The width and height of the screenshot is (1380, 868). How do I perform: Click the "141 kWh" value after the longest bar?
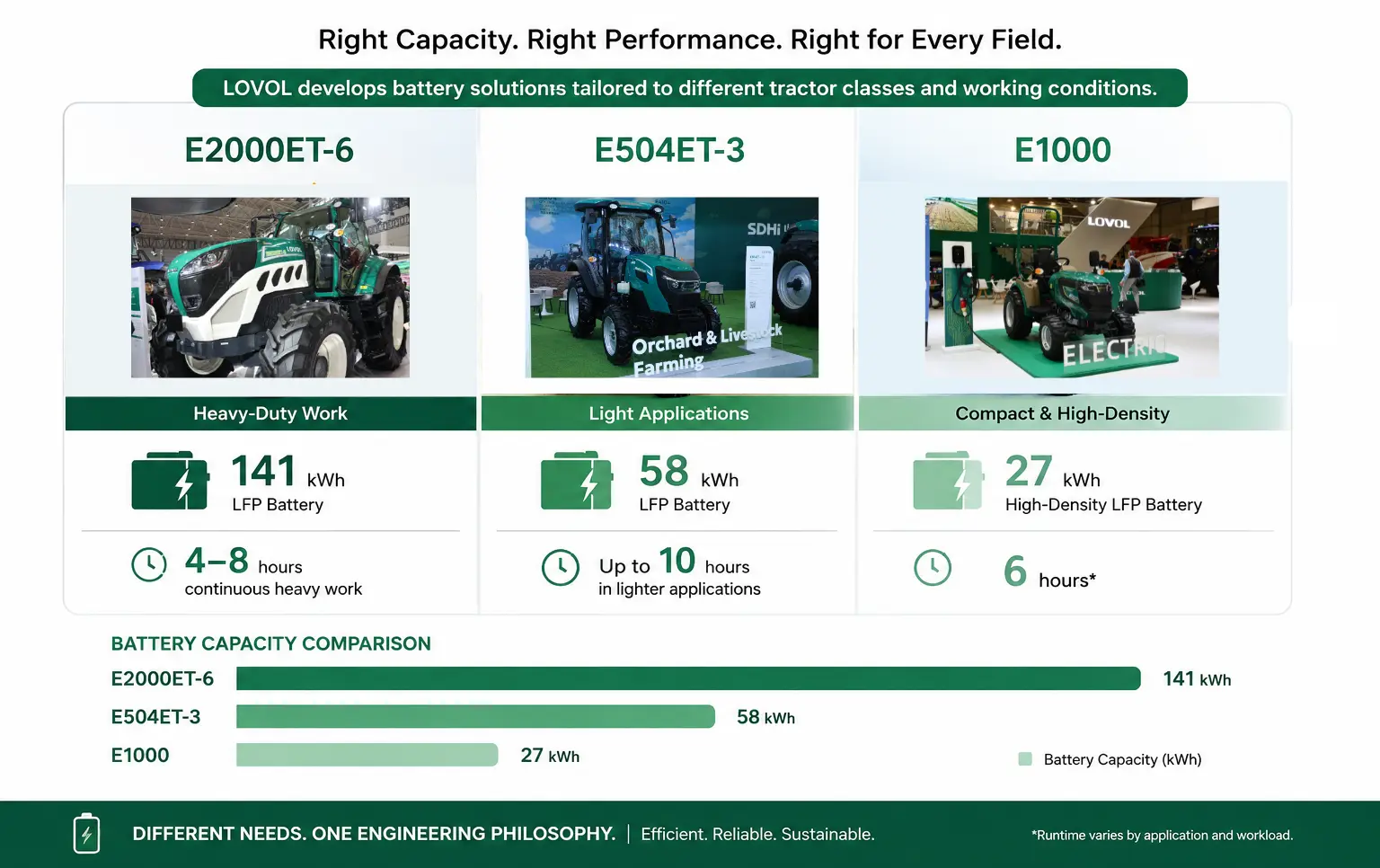pos(1197,679)
